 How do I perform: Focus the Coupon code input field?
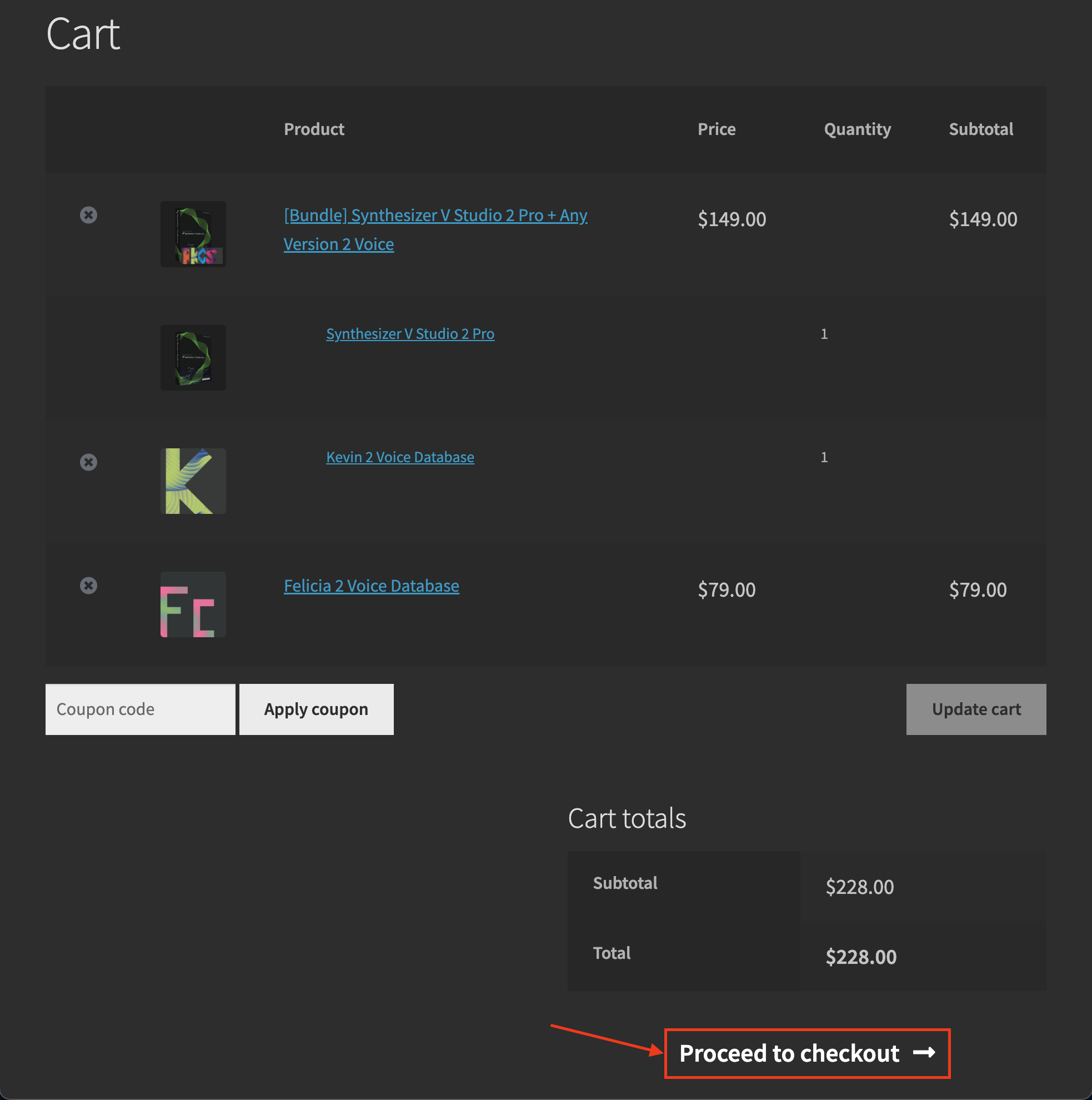[x=140, y=709]
